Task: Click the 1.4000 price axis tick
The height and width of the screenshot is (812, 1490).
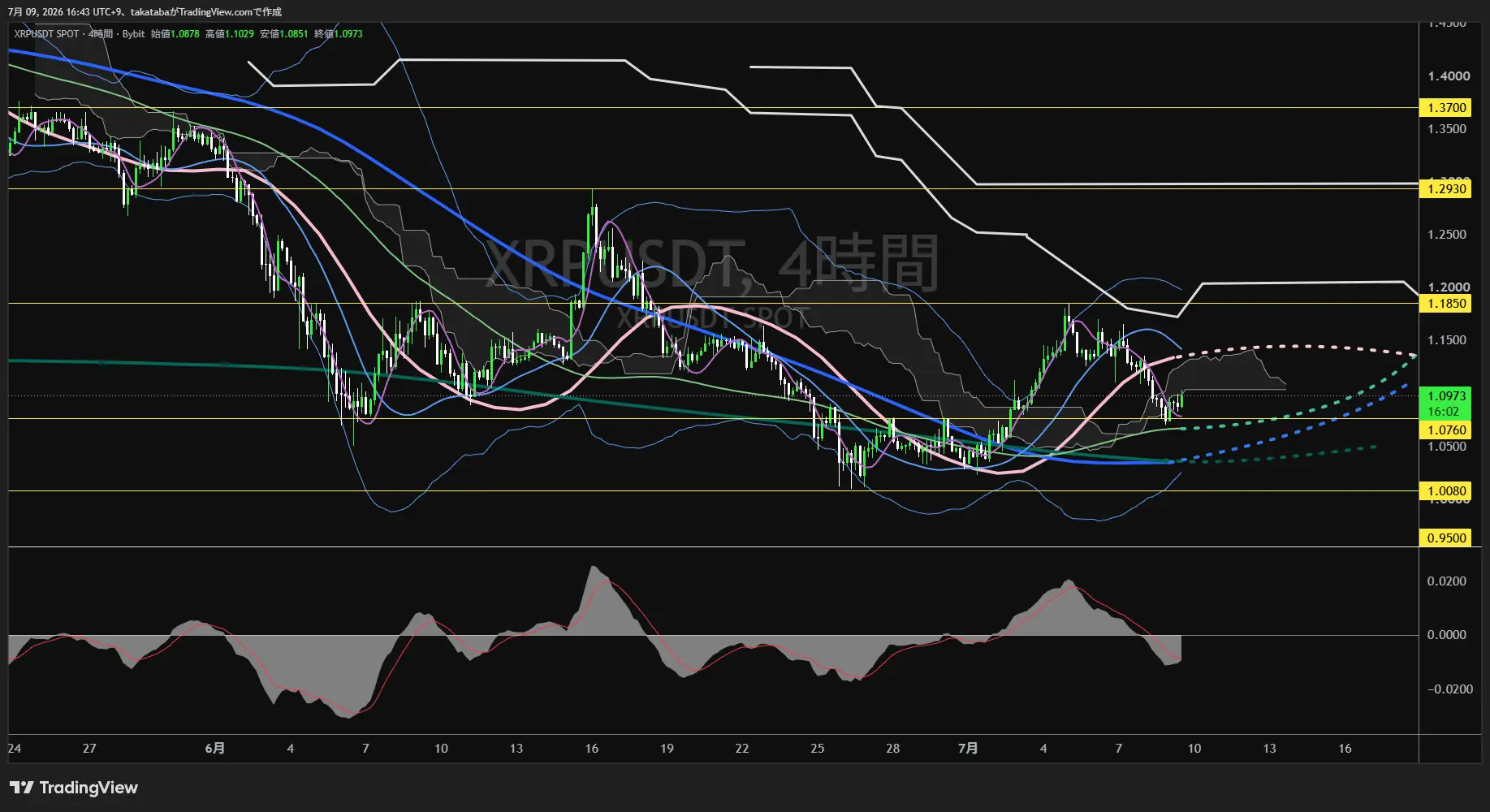Action: pyautogui.click(x=1449, y=76)
